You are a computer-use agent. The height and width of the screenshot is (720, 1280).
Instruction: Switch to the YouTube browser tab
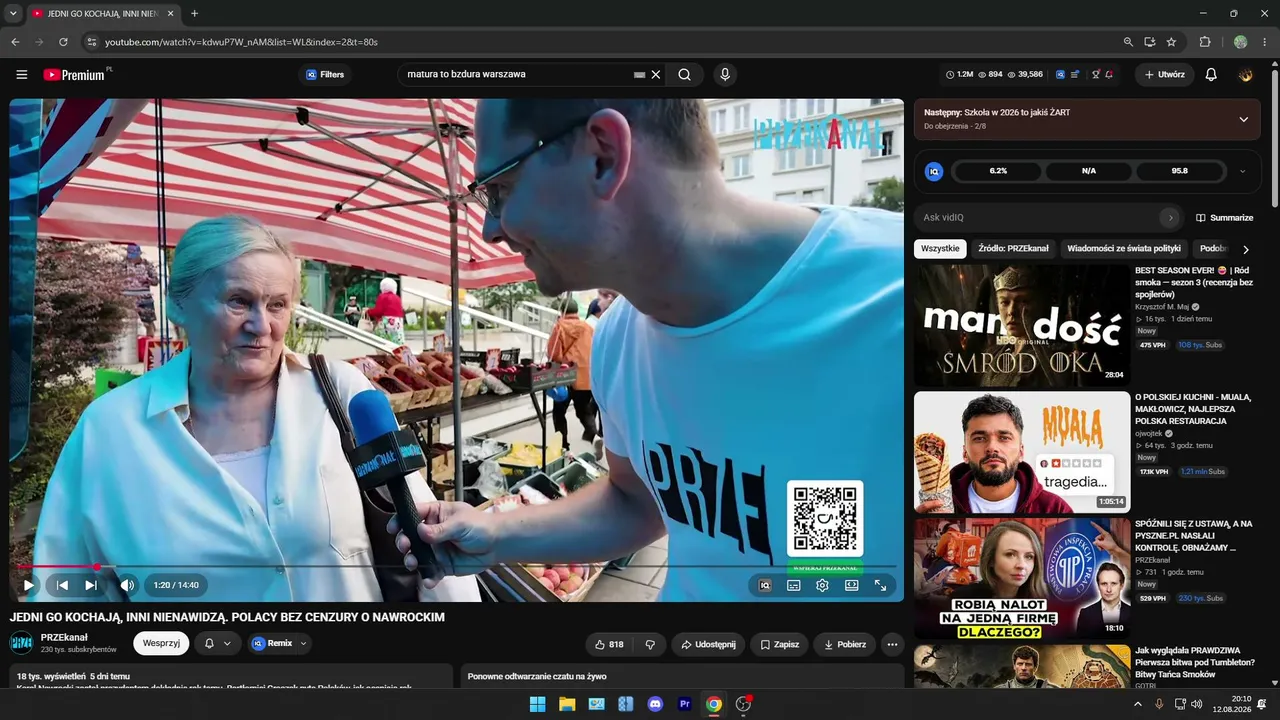[x=102, y=14]
